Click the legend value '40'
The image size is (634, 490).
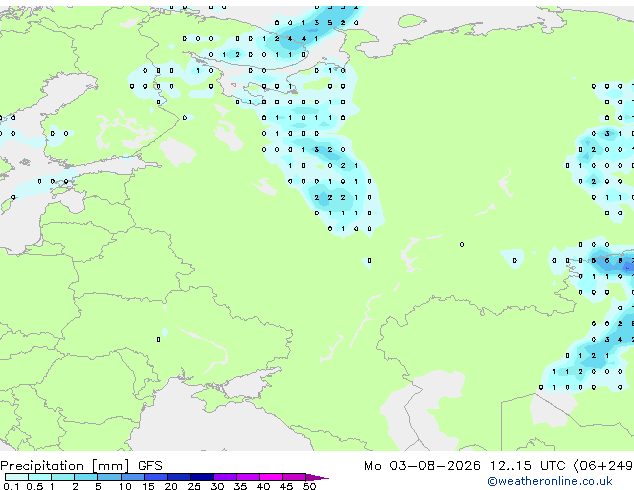point(263,486)
